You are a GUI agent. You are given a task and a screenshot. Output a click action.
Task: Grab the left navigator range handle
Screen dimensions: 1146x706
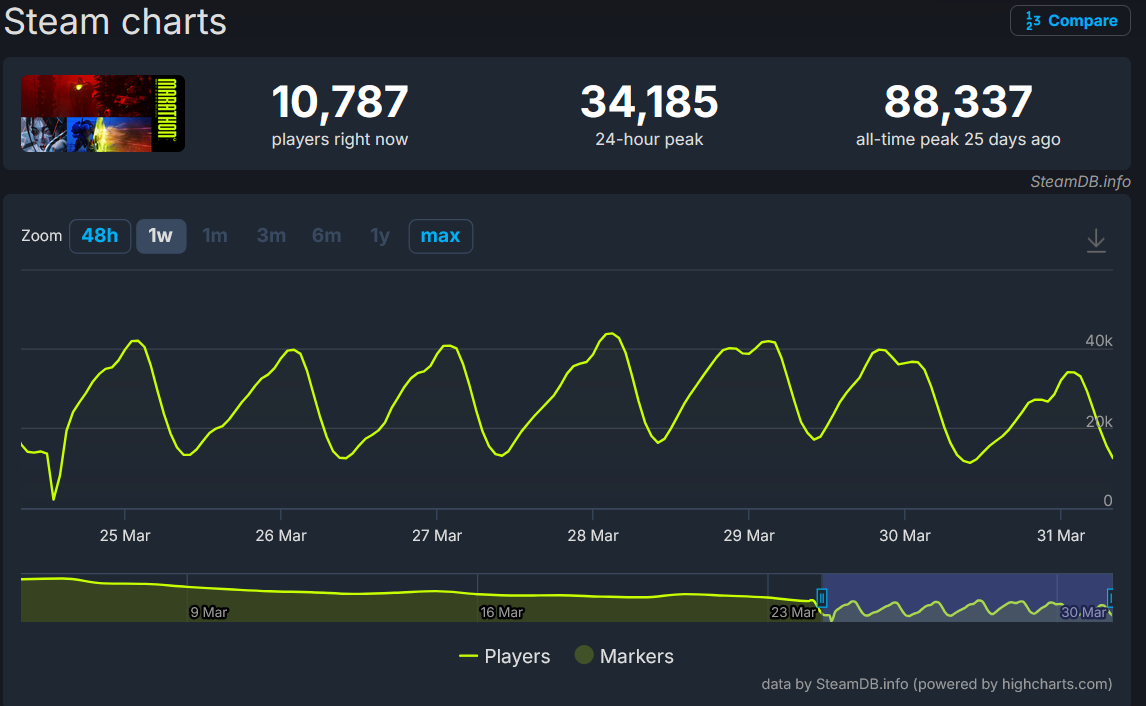(821, 599)
